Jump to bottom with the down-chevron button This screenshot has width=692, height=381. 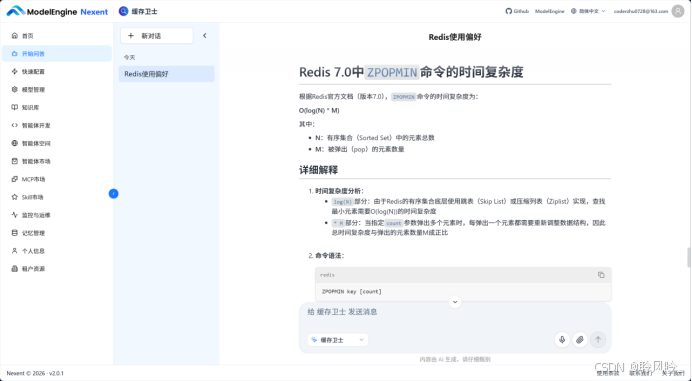pyautogui.click(x=455, y=302)
